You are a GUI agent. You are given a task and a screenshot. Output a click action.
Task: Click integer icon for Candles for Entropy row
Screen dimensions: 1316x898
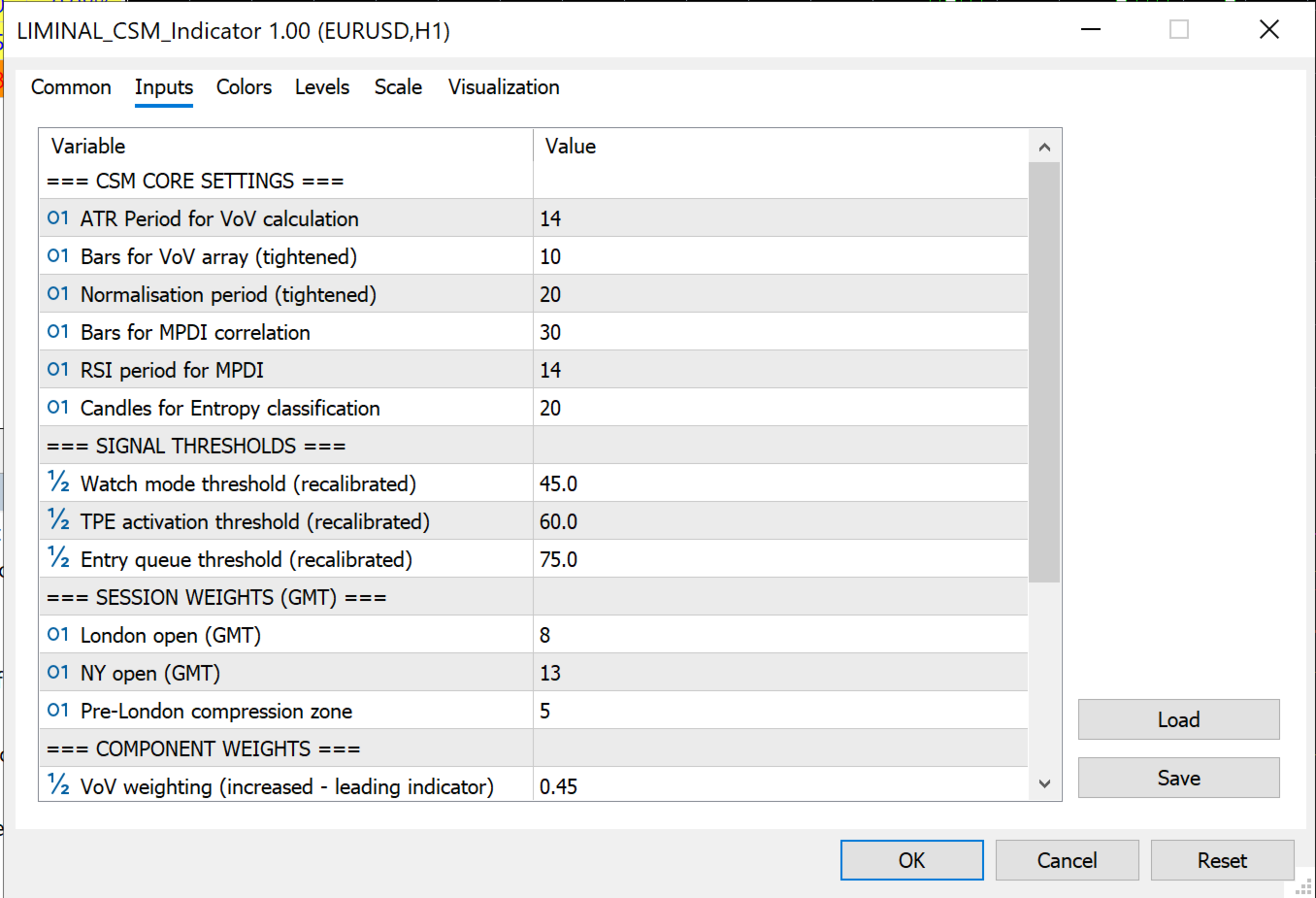pyautogui.click(x=58, y=408)
